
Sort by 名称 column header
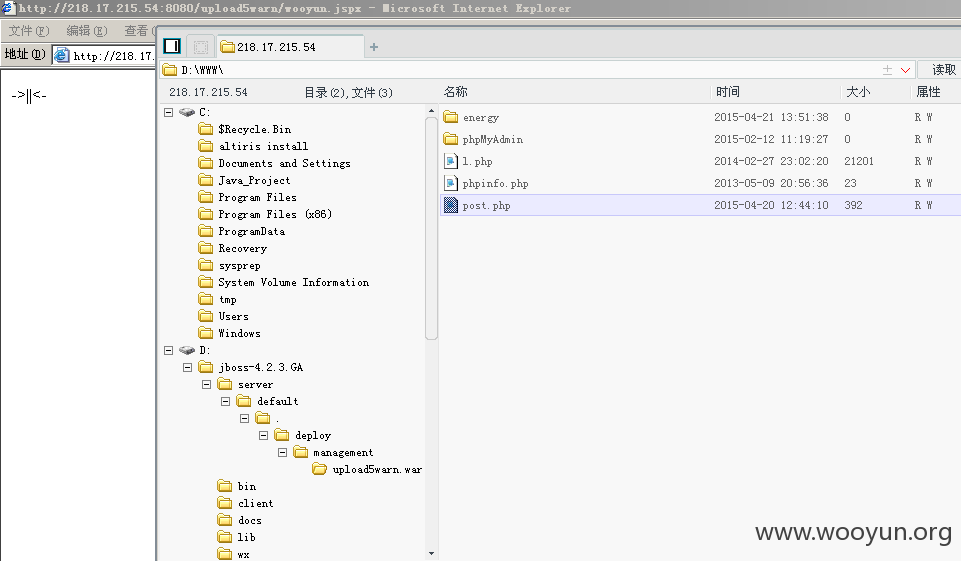point(456,92)
